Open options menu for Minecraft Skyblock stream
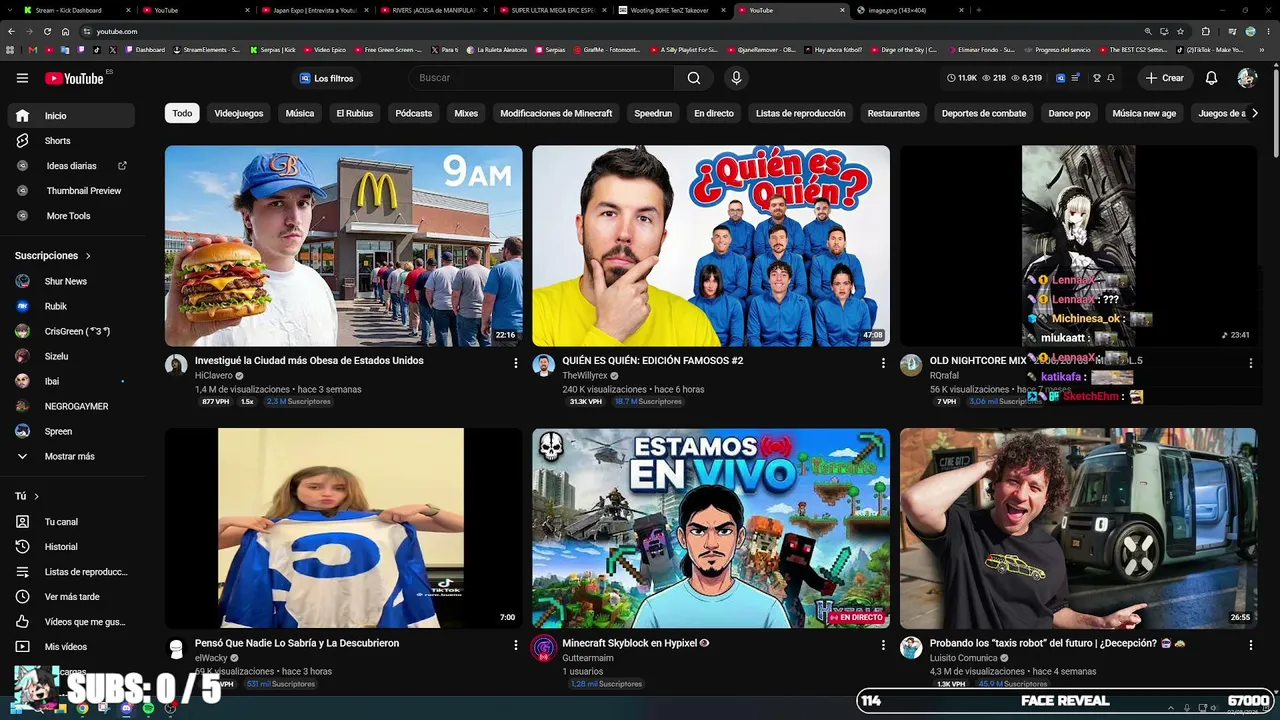This screenshot has height=720, width=1280. 883,646
